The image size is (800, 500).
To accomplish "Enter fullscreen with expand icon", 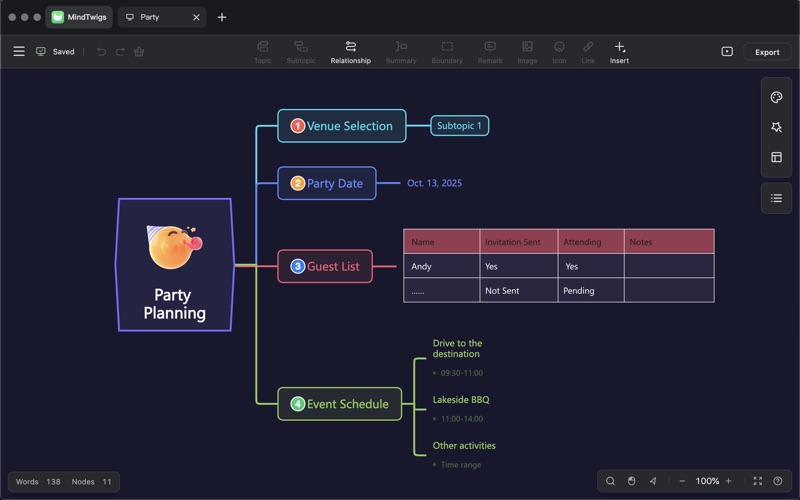I will [x=758, y=481].
